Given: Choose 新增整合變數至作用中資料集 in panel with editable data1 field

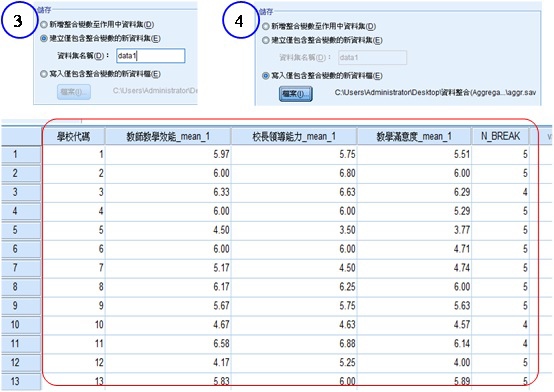Looking at the screenshot, I should [x=44, y=24].
